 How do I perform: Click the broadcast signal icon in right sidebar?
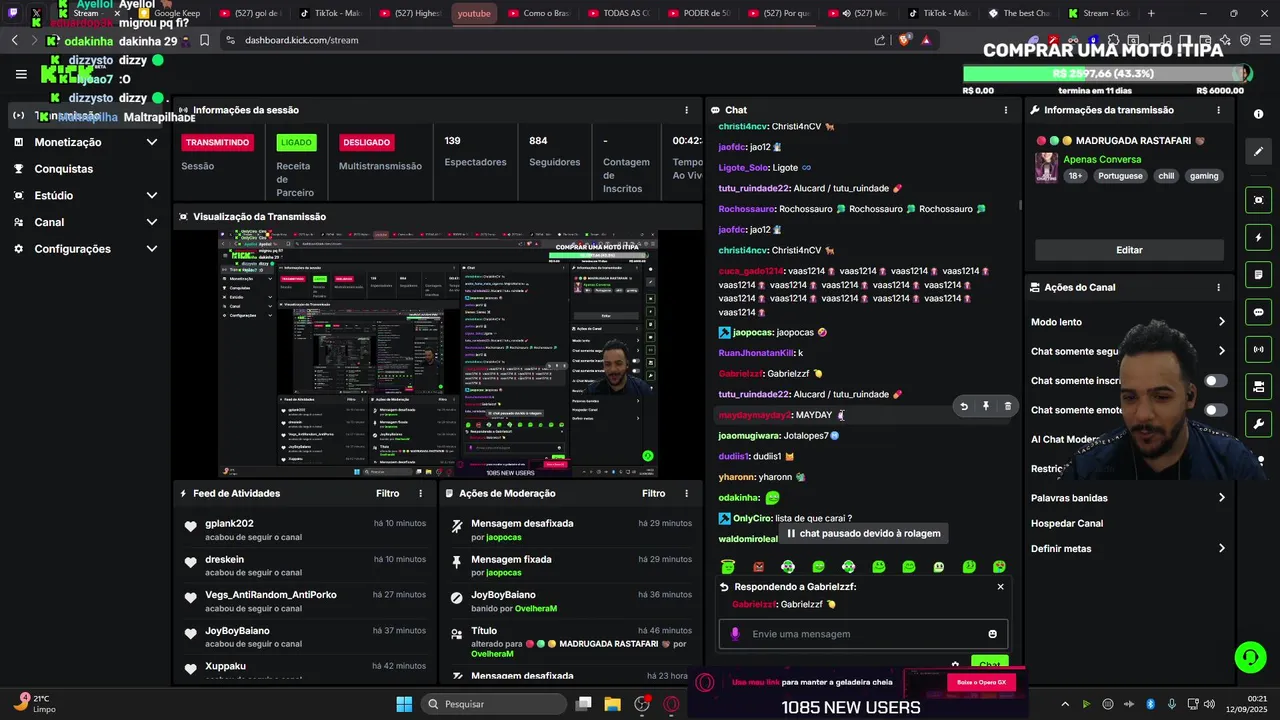[1259, 349]
